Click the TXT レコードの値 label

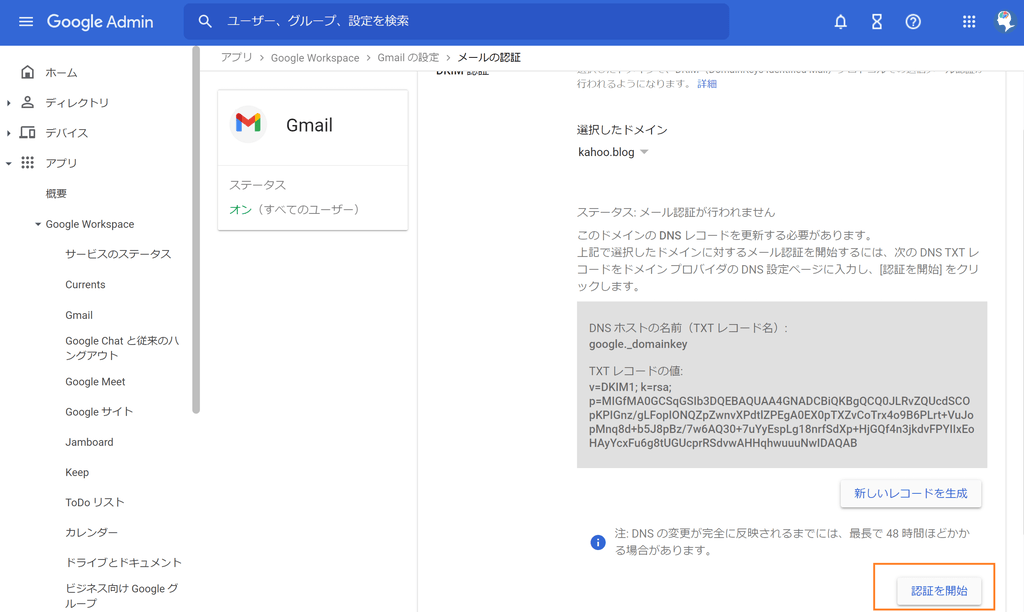point(635,371)
